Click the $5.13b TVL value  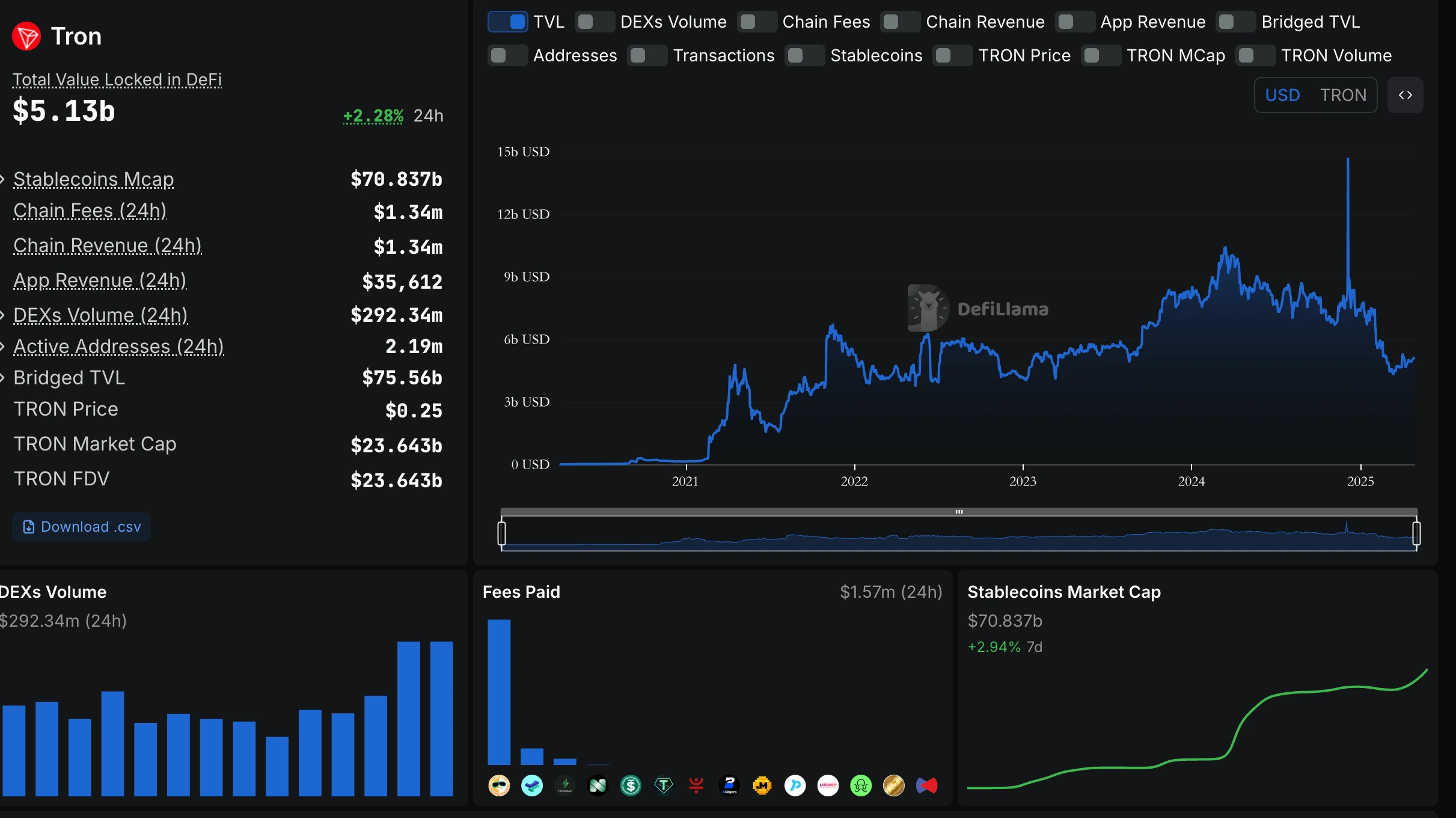(64, 111)
